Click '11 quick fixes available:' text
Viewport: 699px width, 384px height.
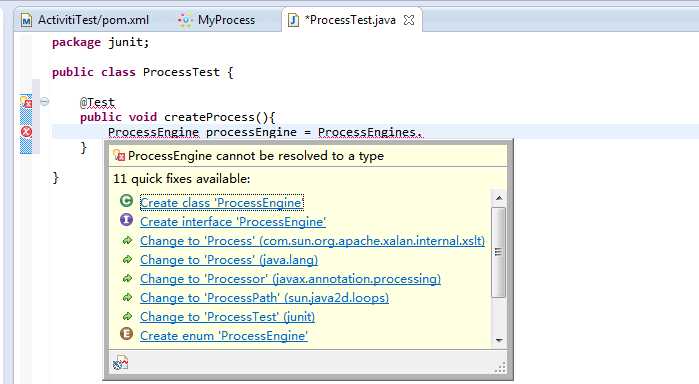coord(182,179)
